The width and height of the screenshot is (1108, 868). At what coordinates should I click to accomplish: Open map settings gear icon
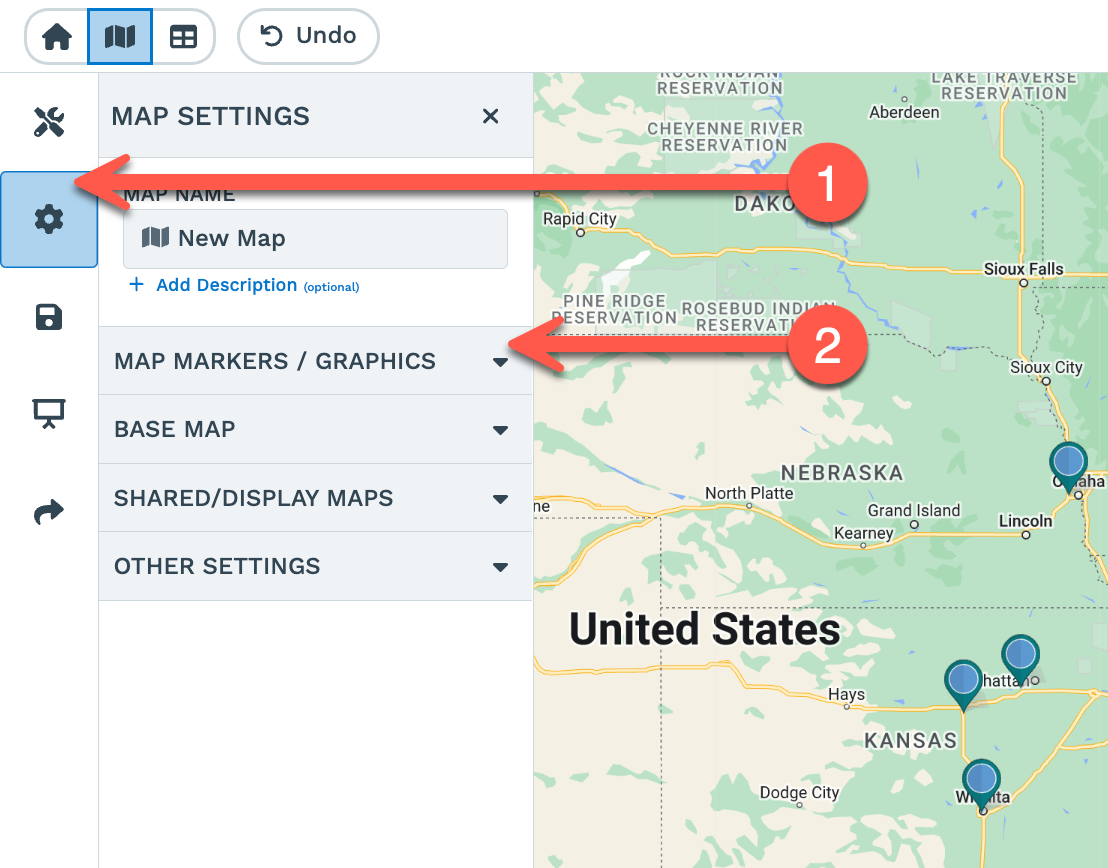point(49,219)
